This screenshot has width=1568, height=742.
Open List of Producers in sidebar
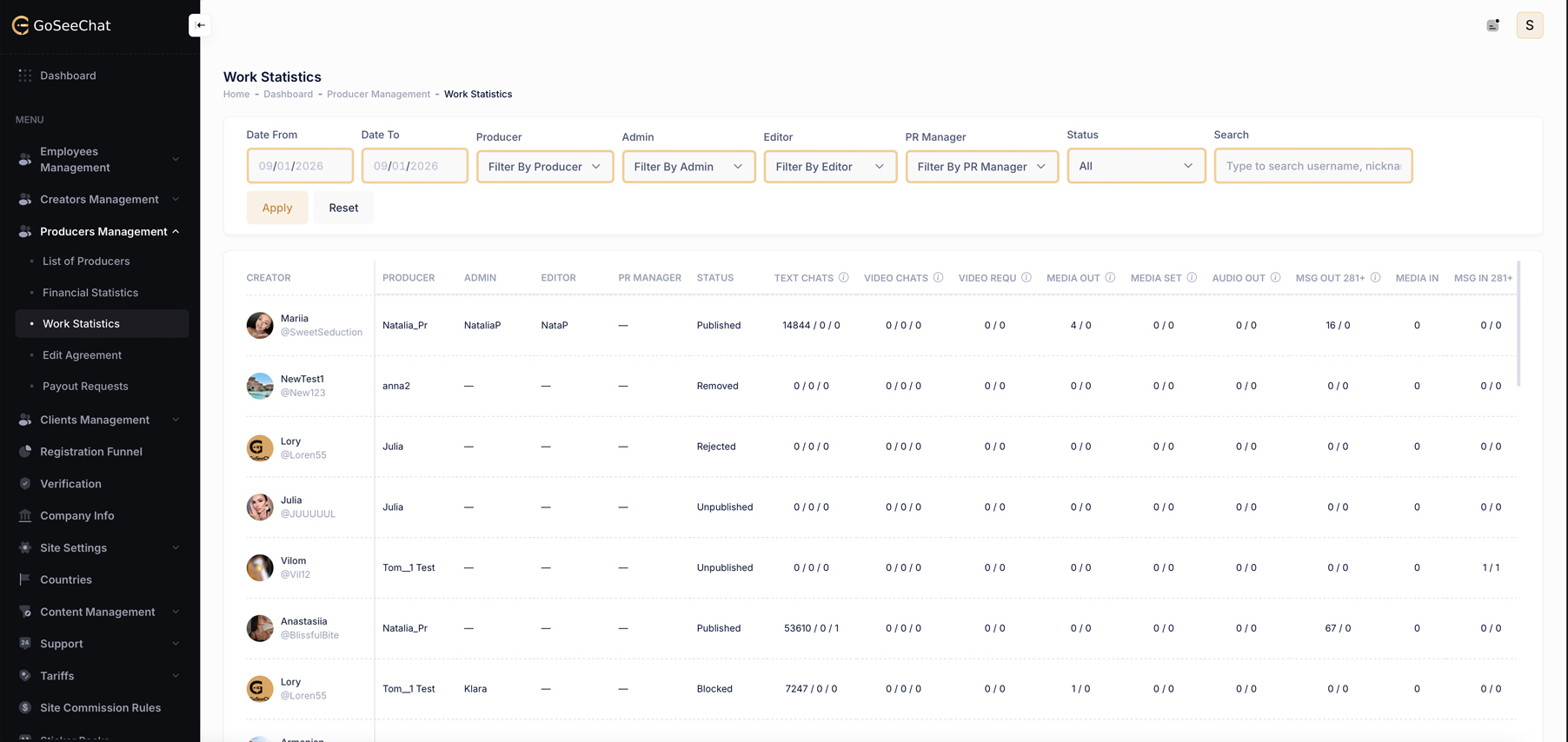pos(86,261)
